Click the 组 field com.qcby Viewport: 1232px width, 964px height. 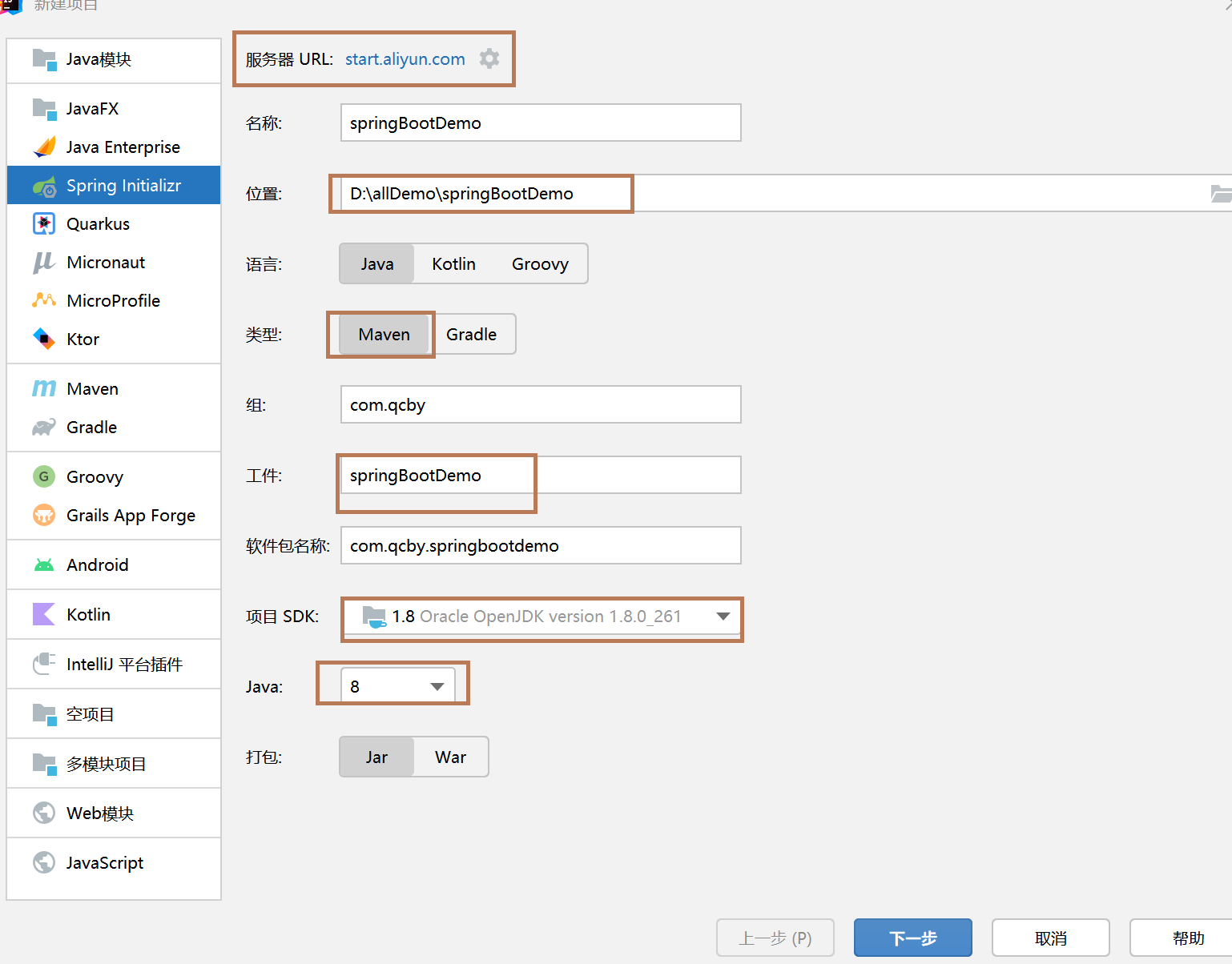tap(541, 404)
